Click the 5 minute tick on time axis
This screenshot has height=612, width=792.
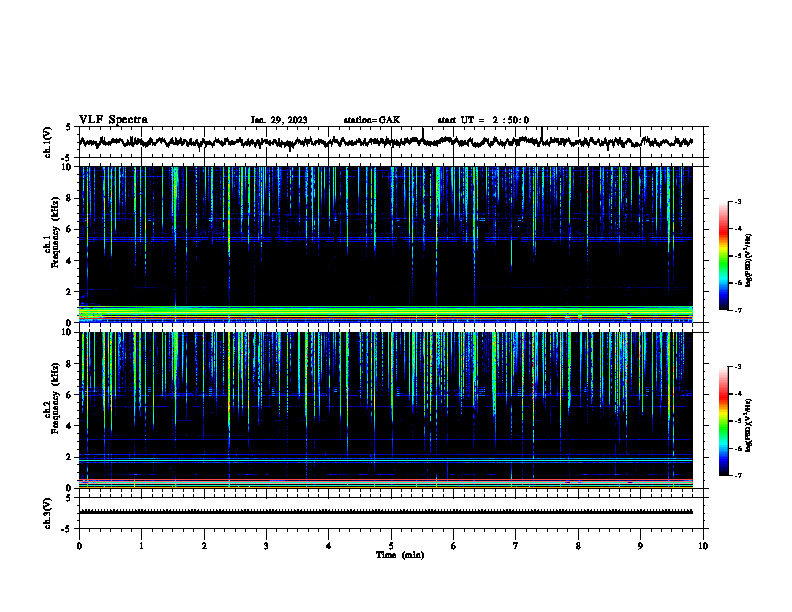[x=391, y=546]
